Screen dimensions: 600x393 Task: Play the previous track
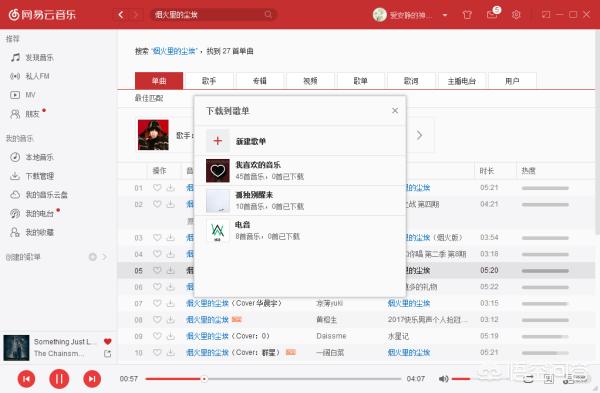(26, 379)
